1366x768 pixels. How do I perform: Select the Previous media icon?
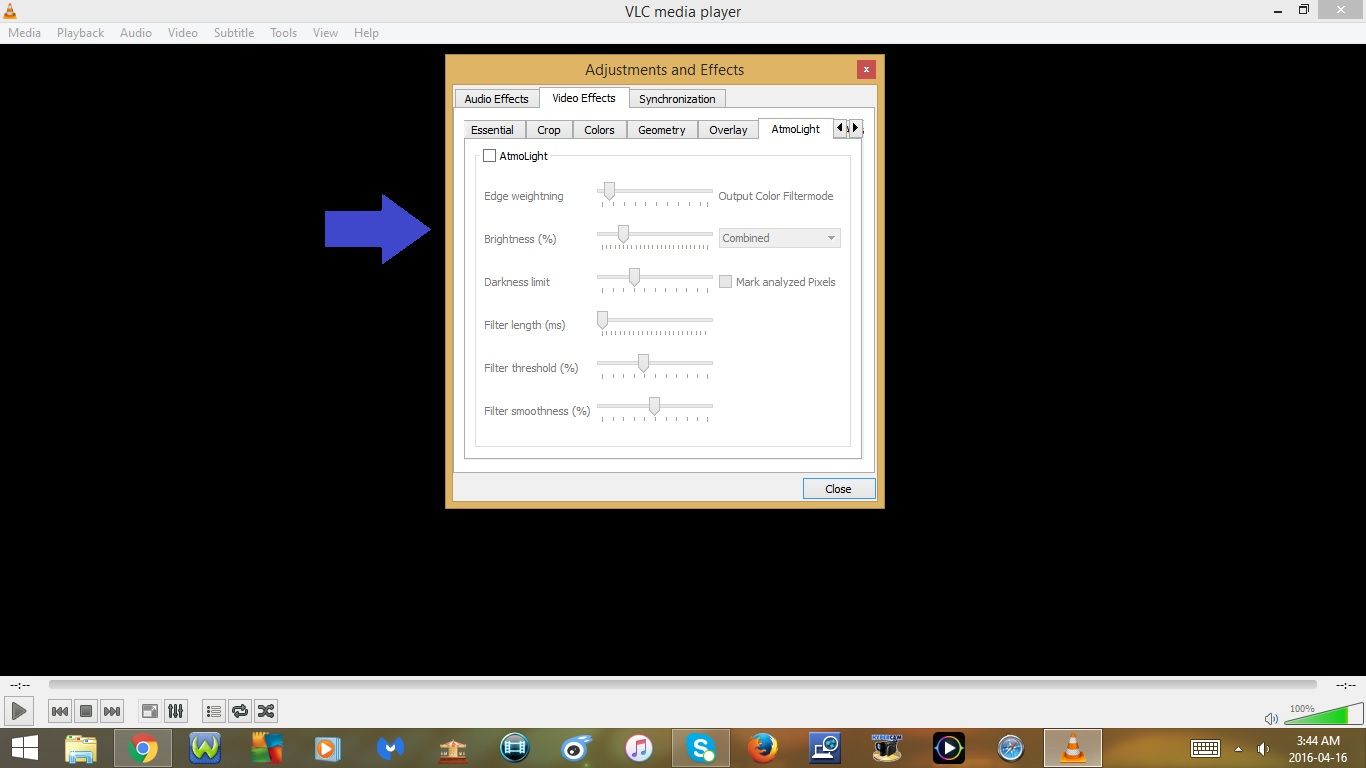pyautogui.click(x=60, y=711)
